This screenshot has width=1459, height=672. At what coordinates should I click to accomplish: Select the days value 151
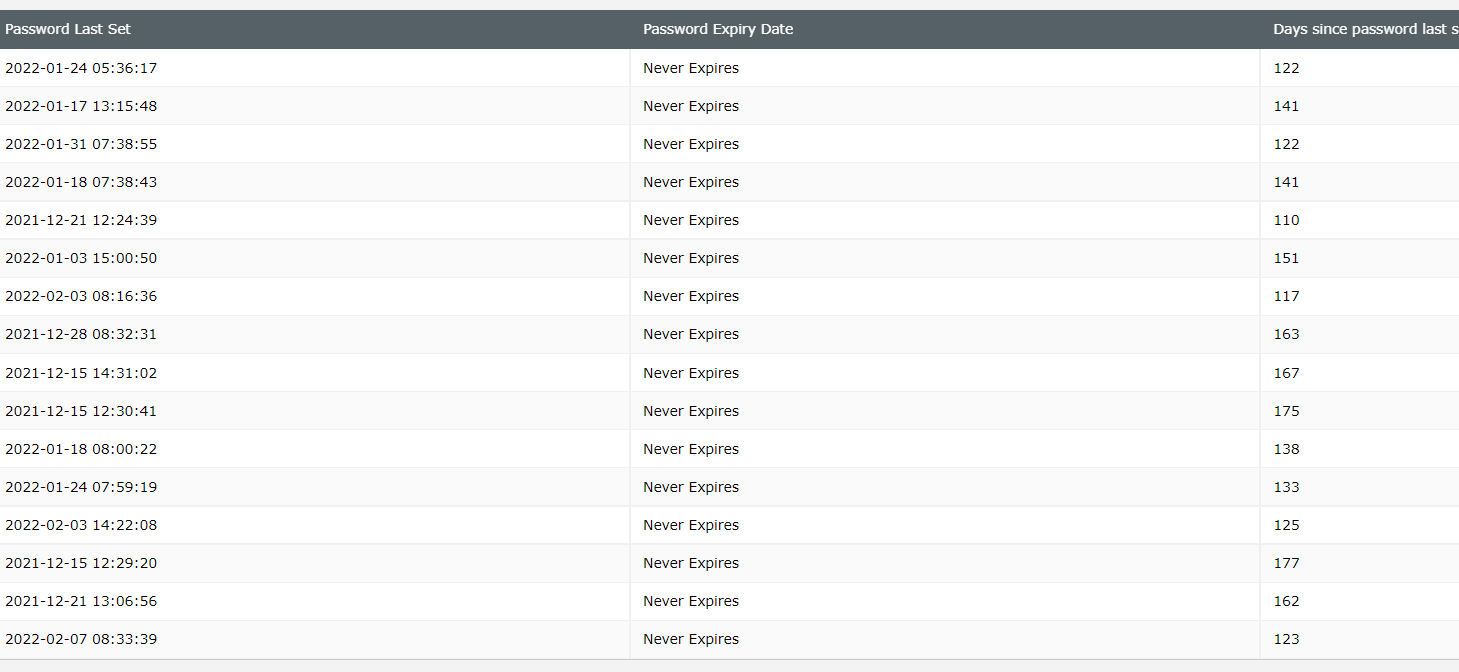(1286, 258)
